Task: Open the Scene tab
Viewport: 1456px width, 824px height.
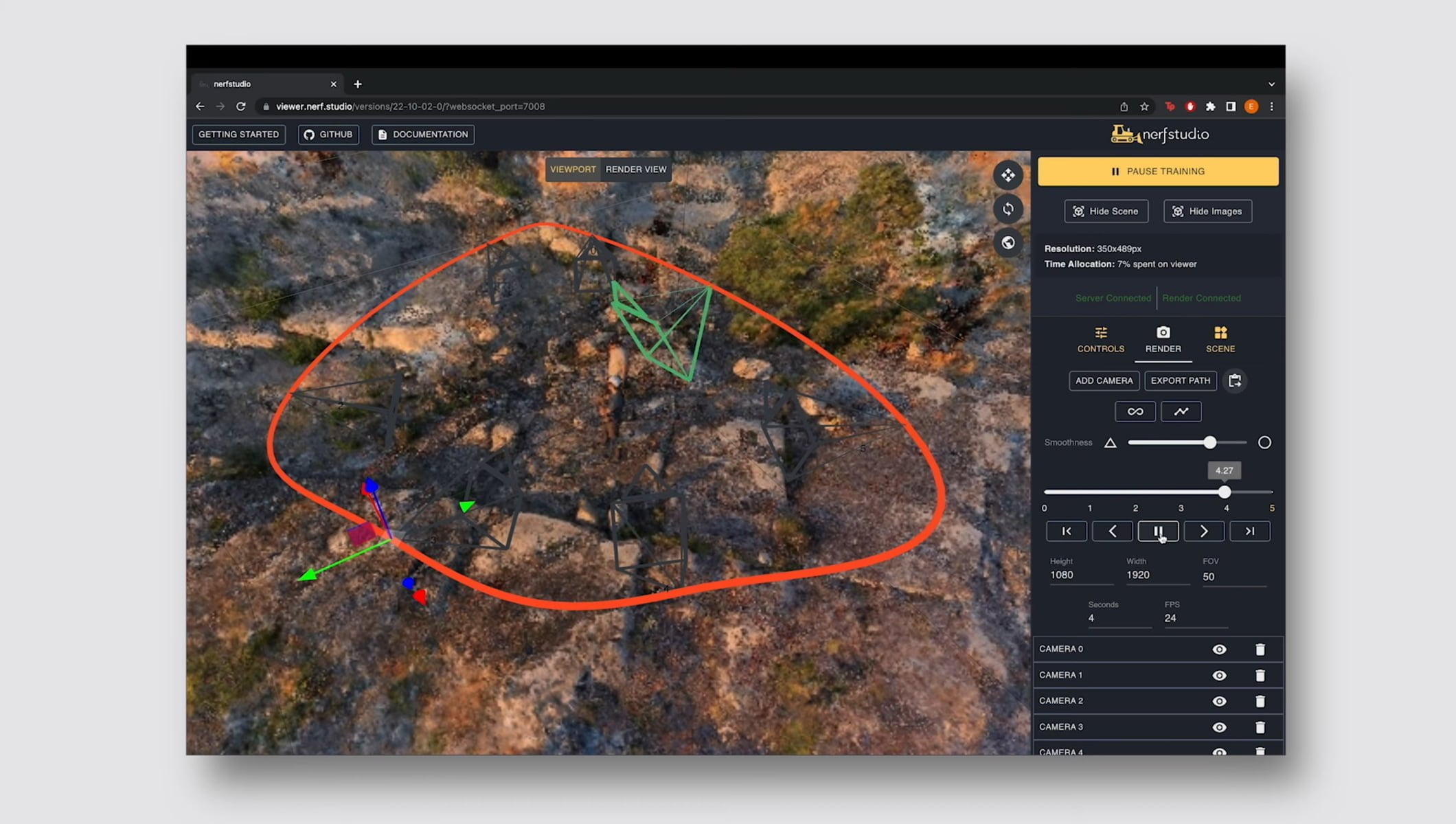Action: (x=1220, y=340)
